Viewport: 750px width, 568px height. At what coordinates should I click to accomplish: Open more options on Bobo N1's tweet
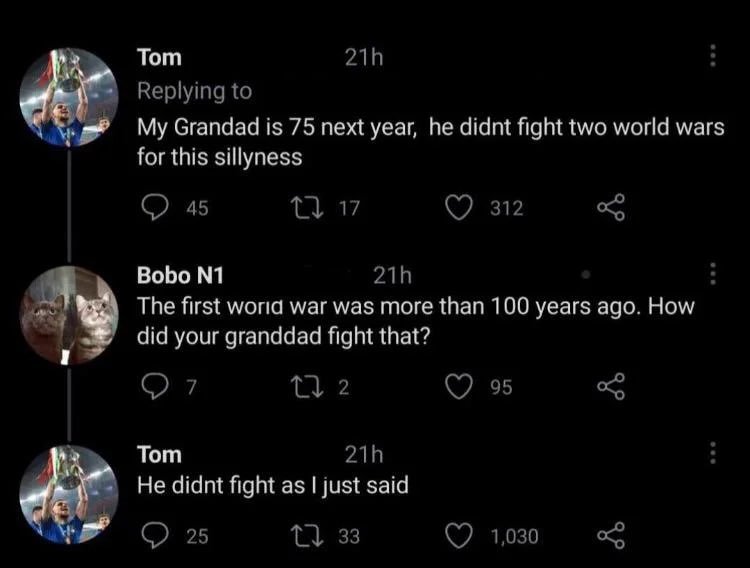[x=713, y=273]
